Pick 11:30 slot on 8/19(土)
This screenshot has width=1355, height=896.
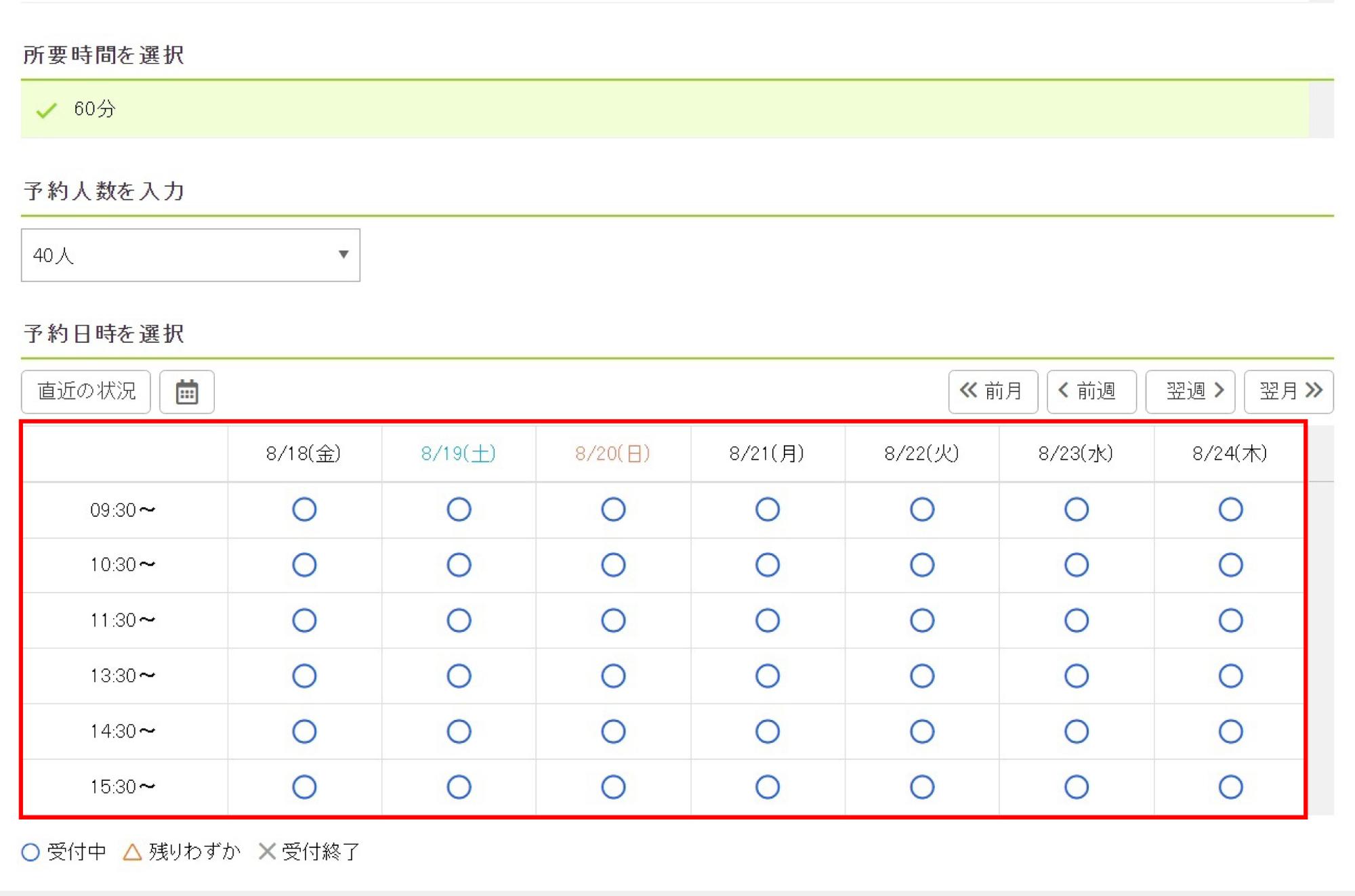[x=459, y=620]
